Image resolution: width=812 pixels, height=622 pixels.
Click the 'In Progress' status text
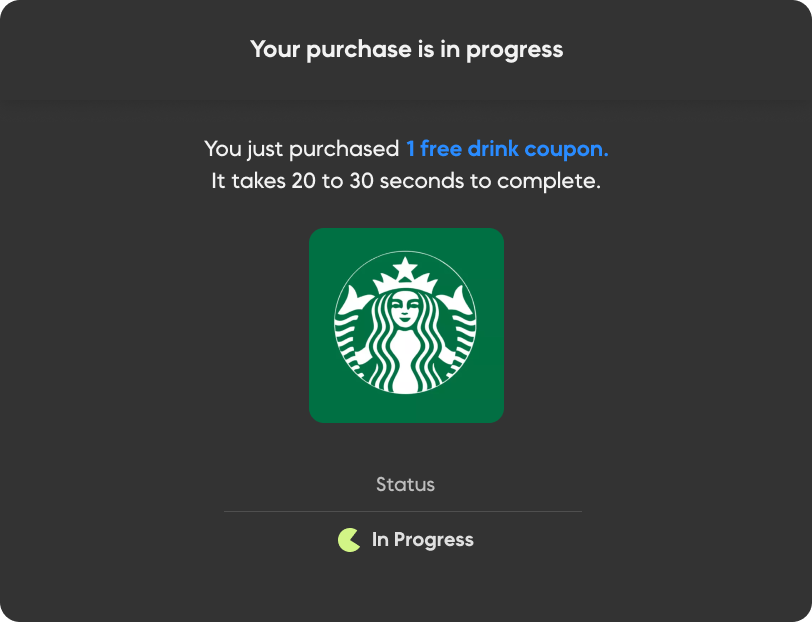422,540
